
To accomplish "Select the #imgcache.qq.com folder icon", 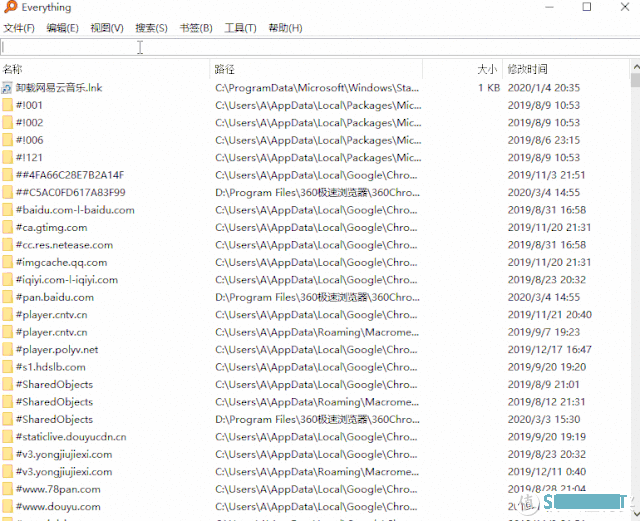I will [x=7, y=262].
